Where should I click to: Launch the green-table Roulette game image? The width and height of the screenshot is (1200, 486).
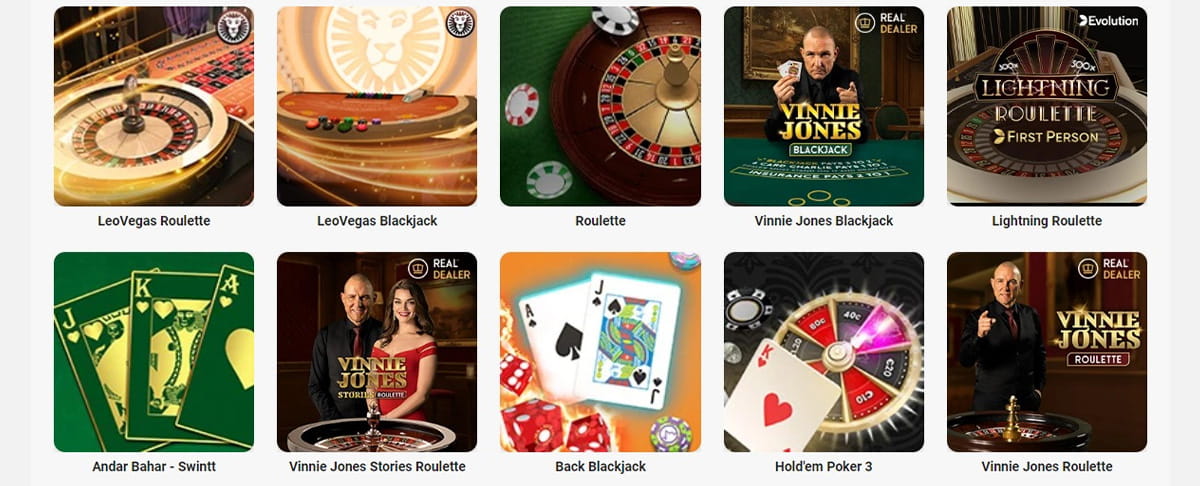coord(600,106)
